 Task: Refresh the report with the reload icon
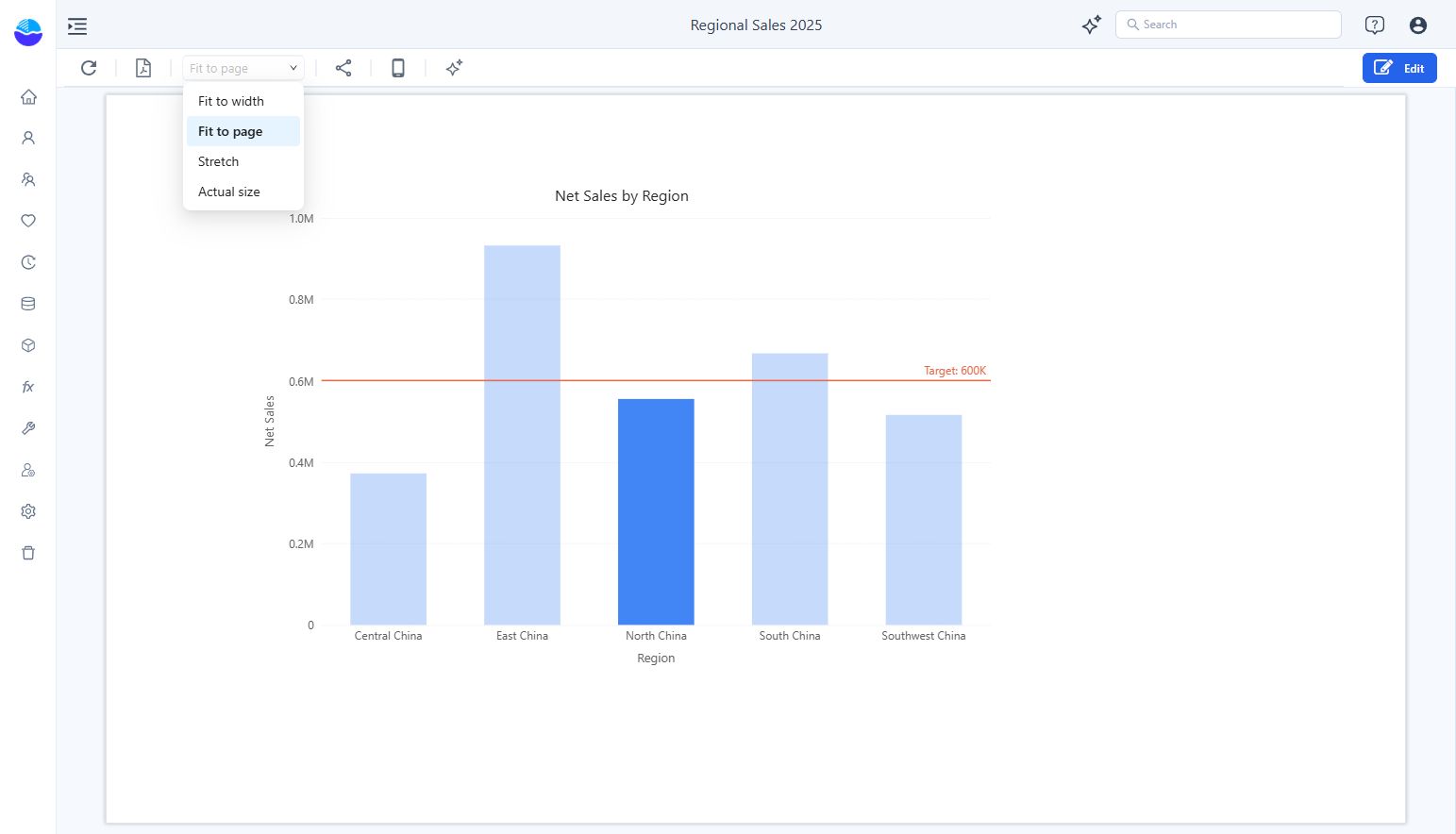tap(89, 68)
